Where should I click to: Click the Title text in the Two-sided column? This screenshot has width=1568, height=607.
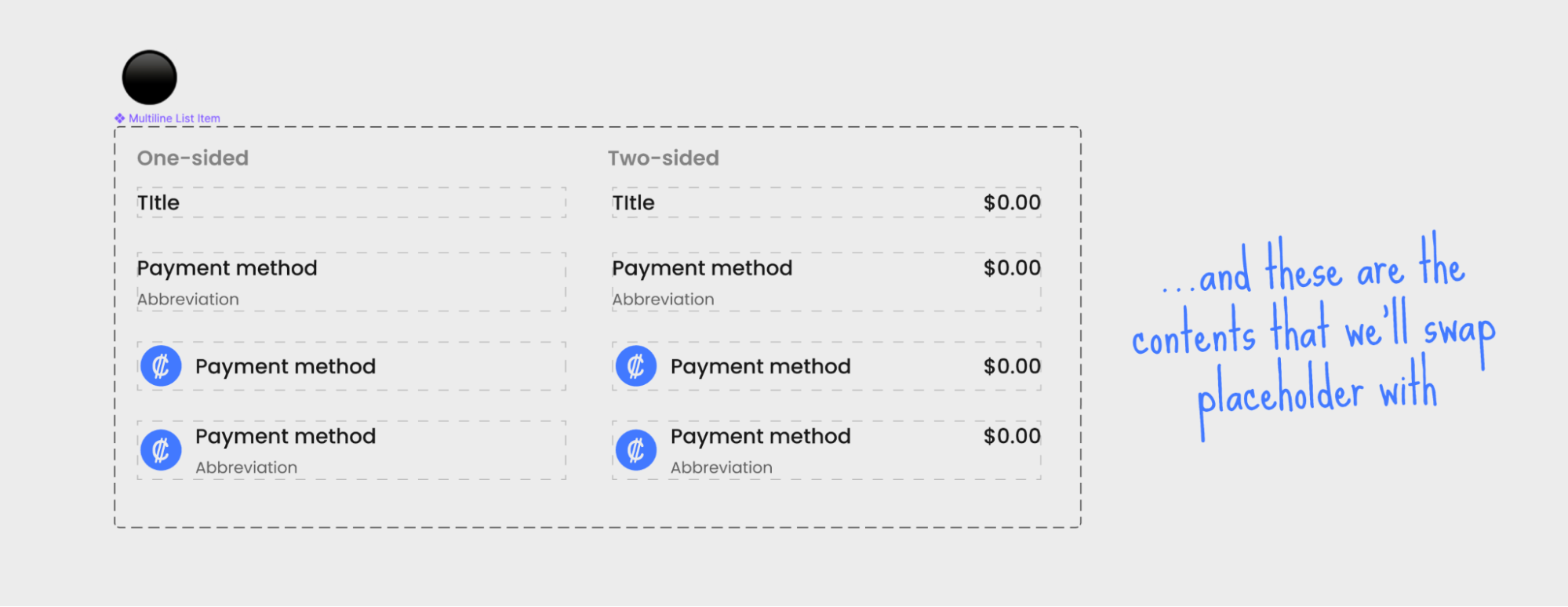(634, 203)
